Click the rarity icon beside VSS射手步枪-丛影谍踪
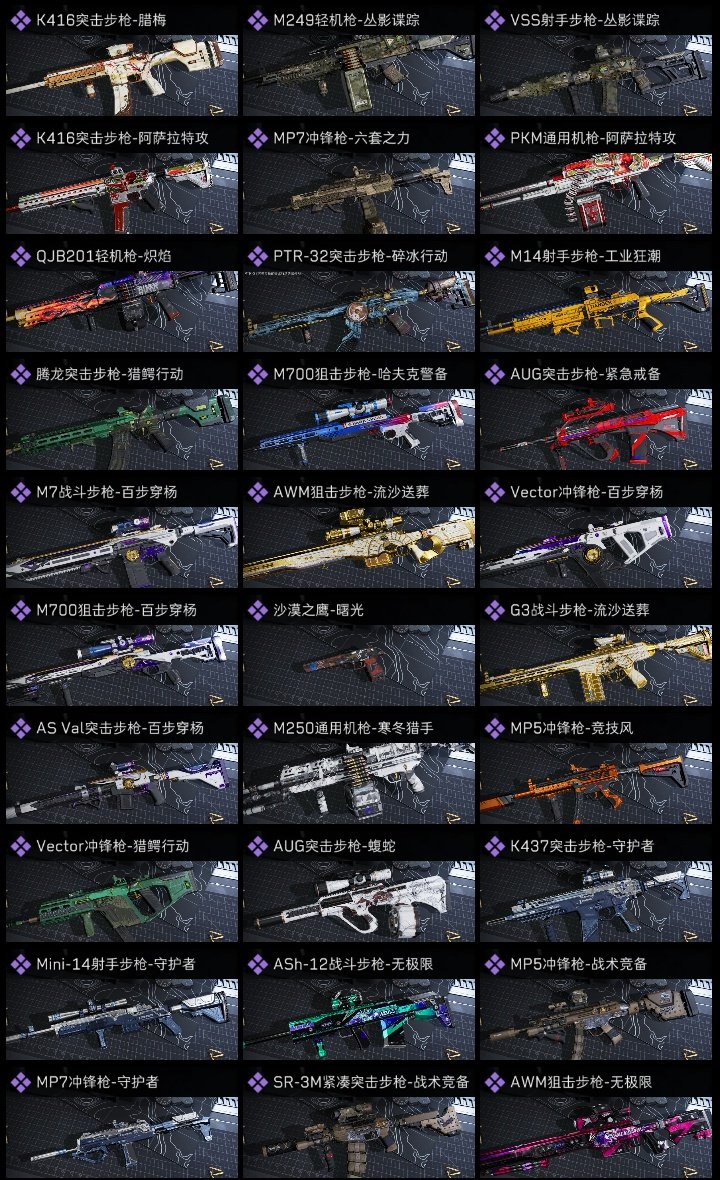Image resolution: width=720 pixels, height=1180 pixels. [x=494, y=20]
